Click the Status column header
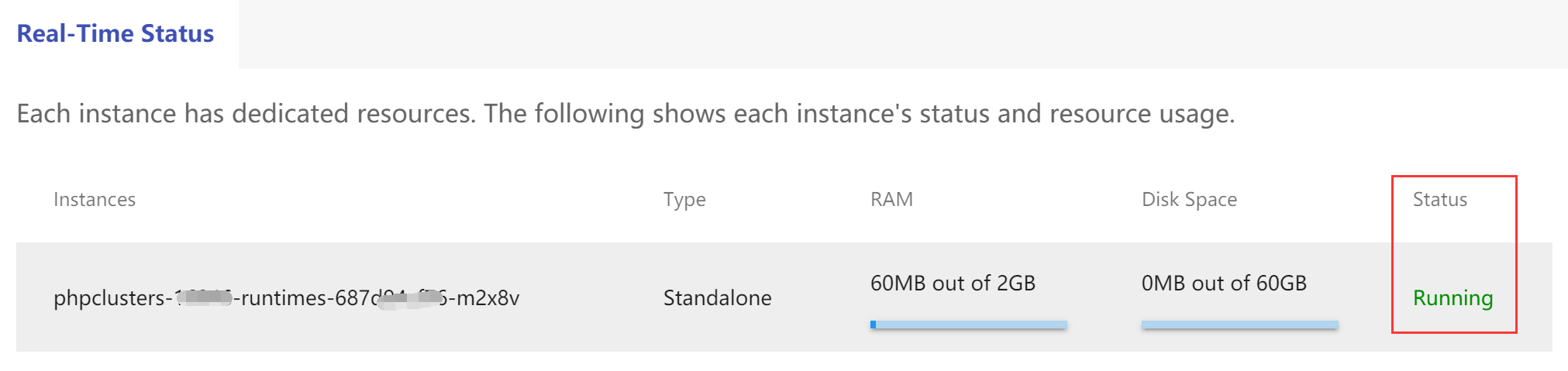Viewport: 1568px width, 371px height. tap(1439, 200)
